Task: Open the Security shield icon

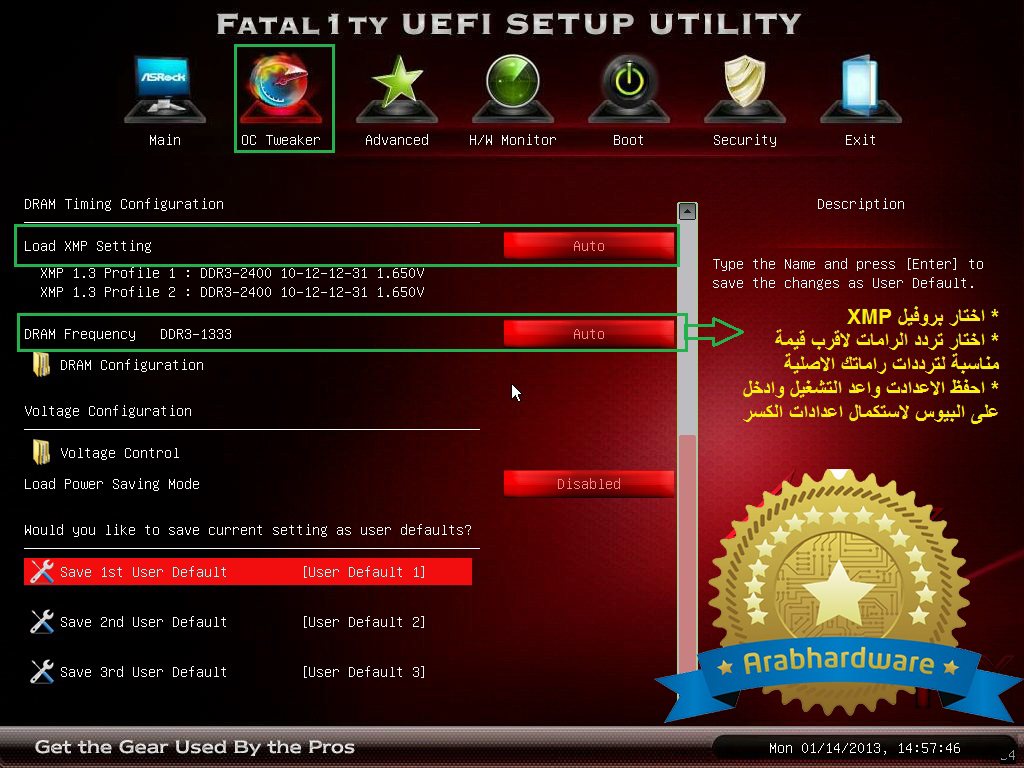Action: (744, 89)
